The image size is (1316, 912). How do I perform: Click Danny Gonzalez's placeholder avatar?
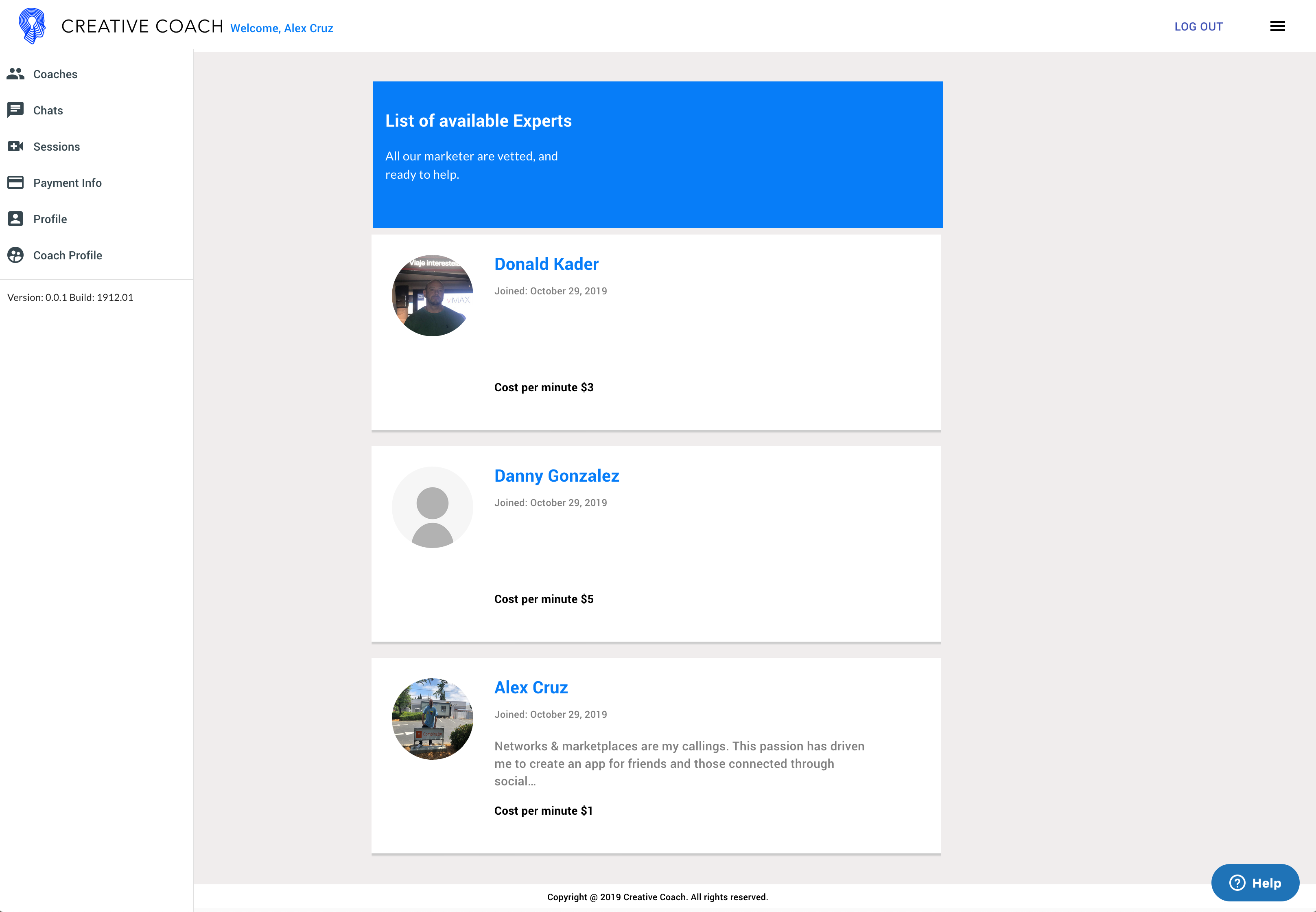point(433,507)
